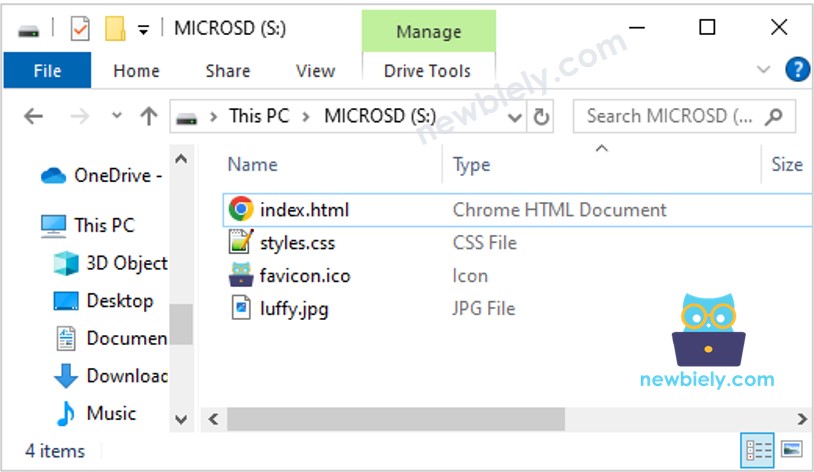Open the Drive Tools tab

click(427, 71)
